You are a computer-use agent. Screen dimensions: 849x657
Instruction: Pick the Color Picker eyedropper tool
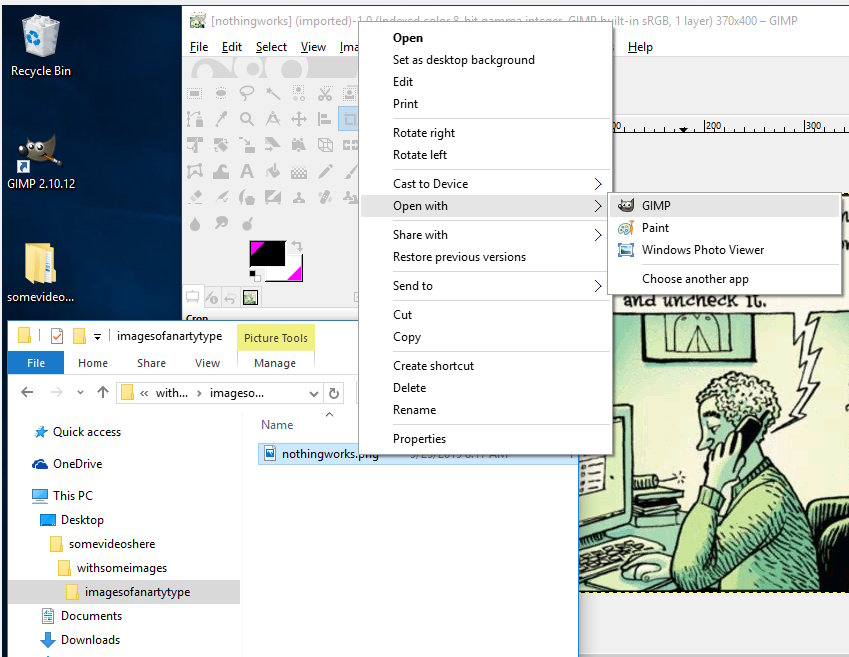[x=221, y=119]
